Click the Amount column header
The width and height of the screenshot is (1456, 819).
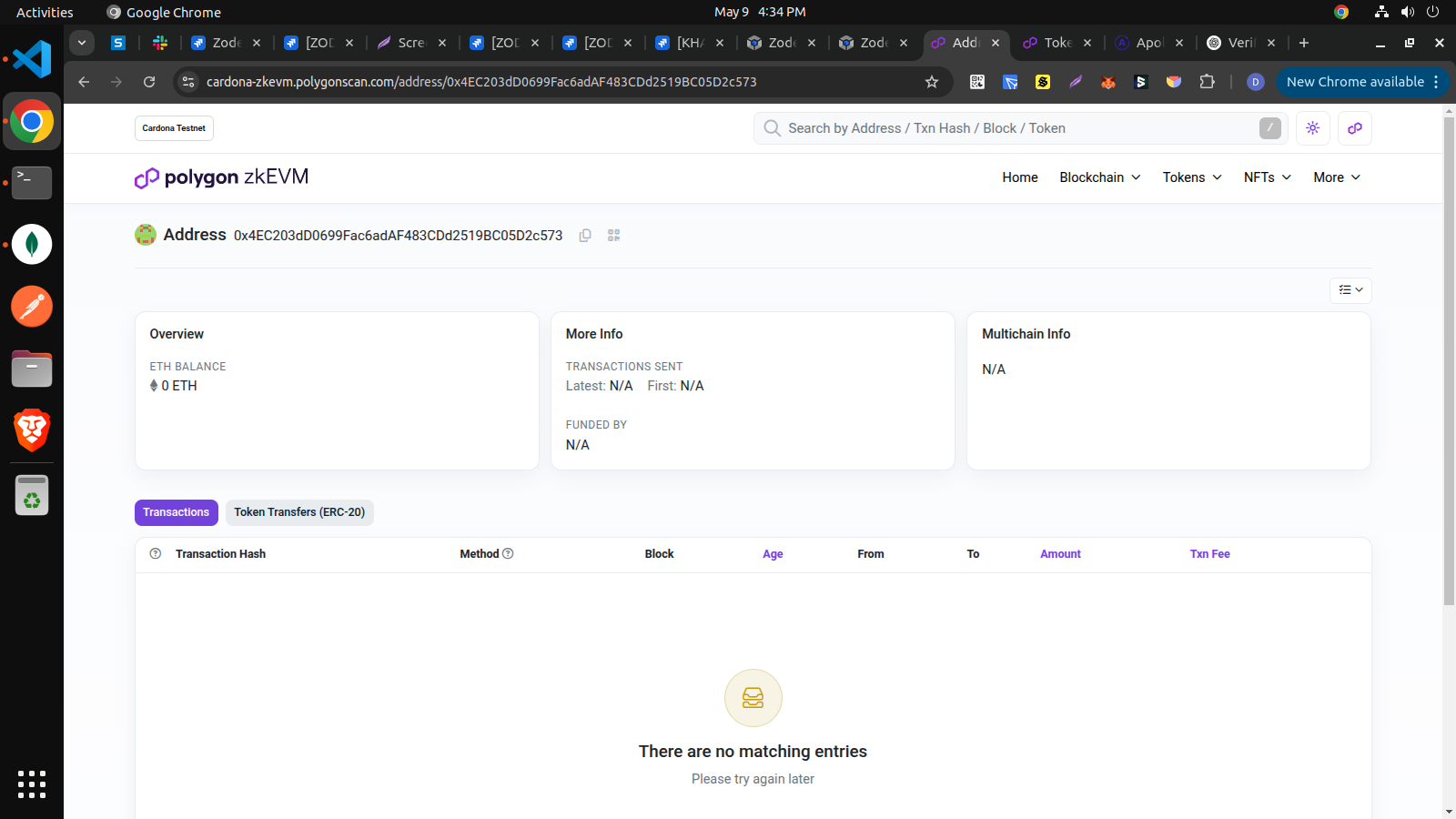click(x=1060, y=553)
